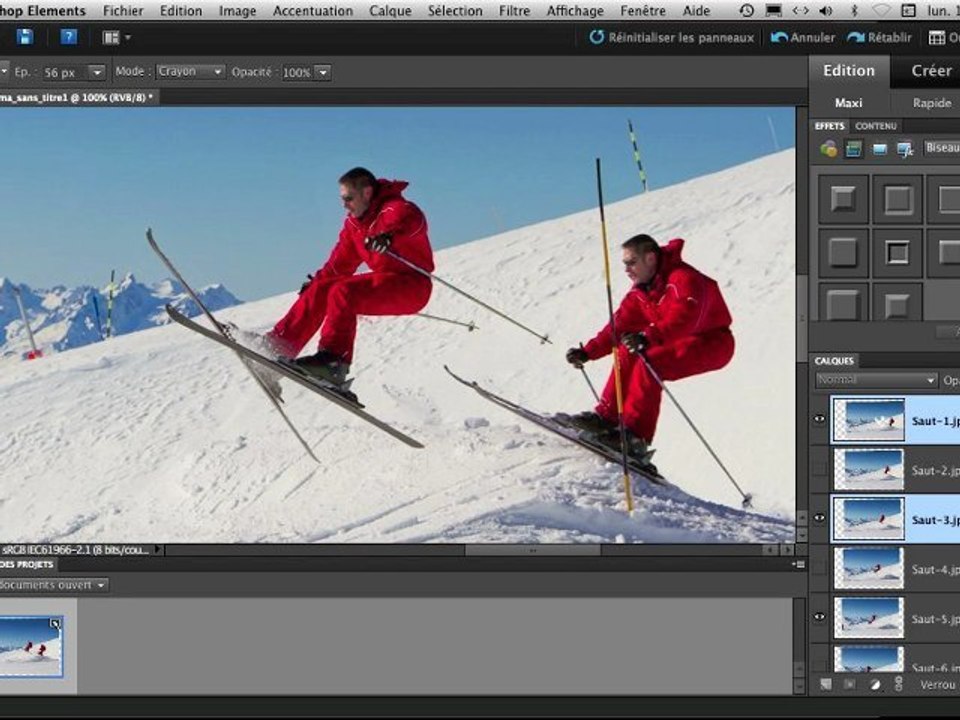Open the Affichage menu

575,11
